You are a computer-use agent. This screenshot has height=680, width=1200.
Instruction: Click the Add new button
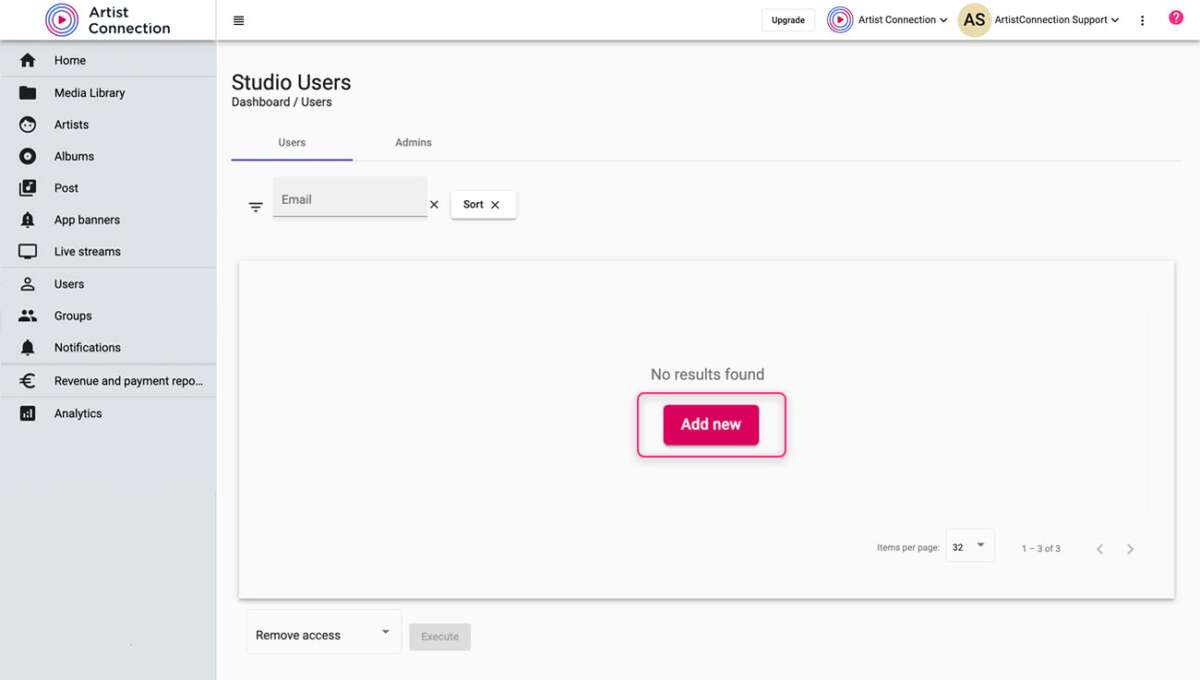coord(710,424)
